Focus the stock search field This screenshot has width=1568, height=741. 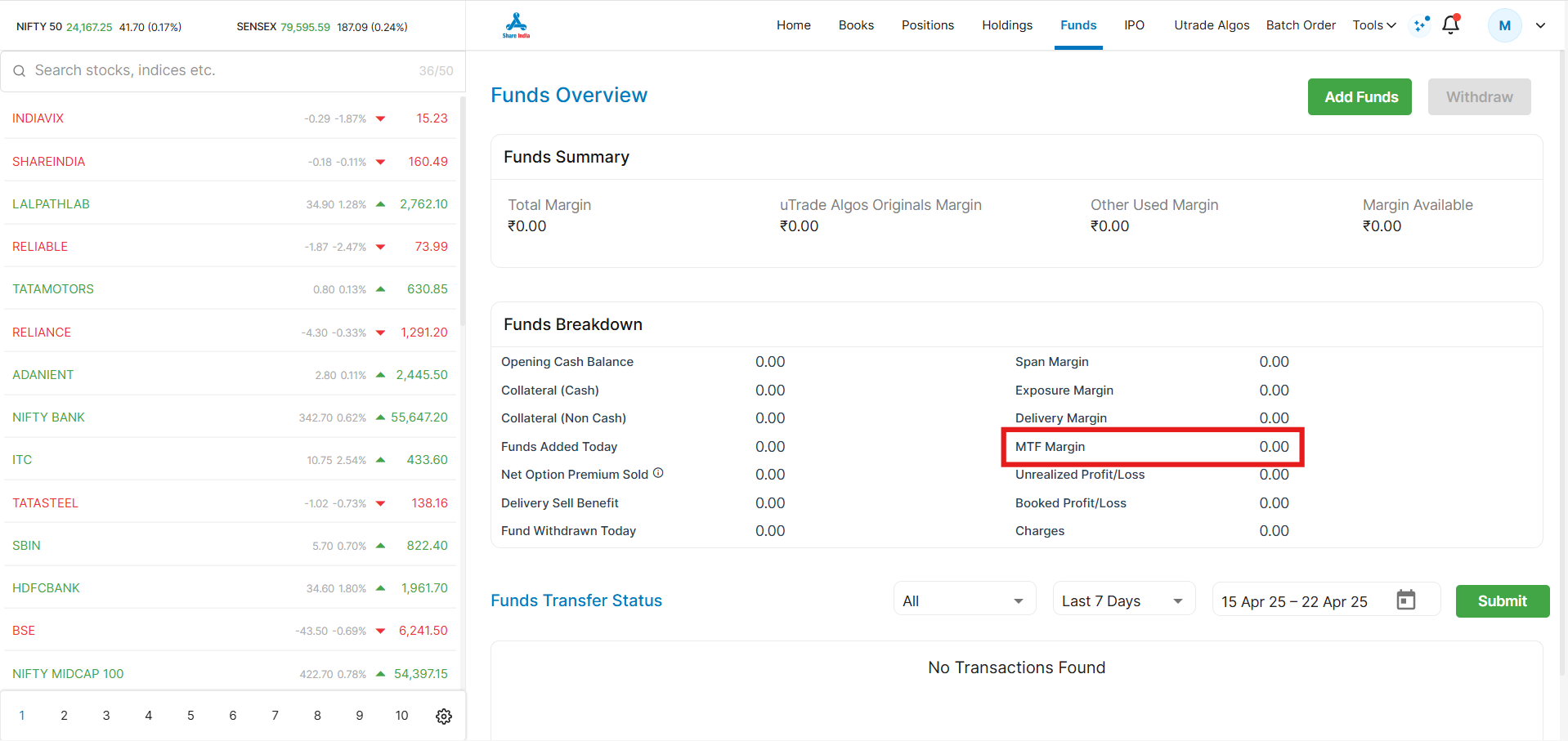pyautogui.click(x=233, y=71)
